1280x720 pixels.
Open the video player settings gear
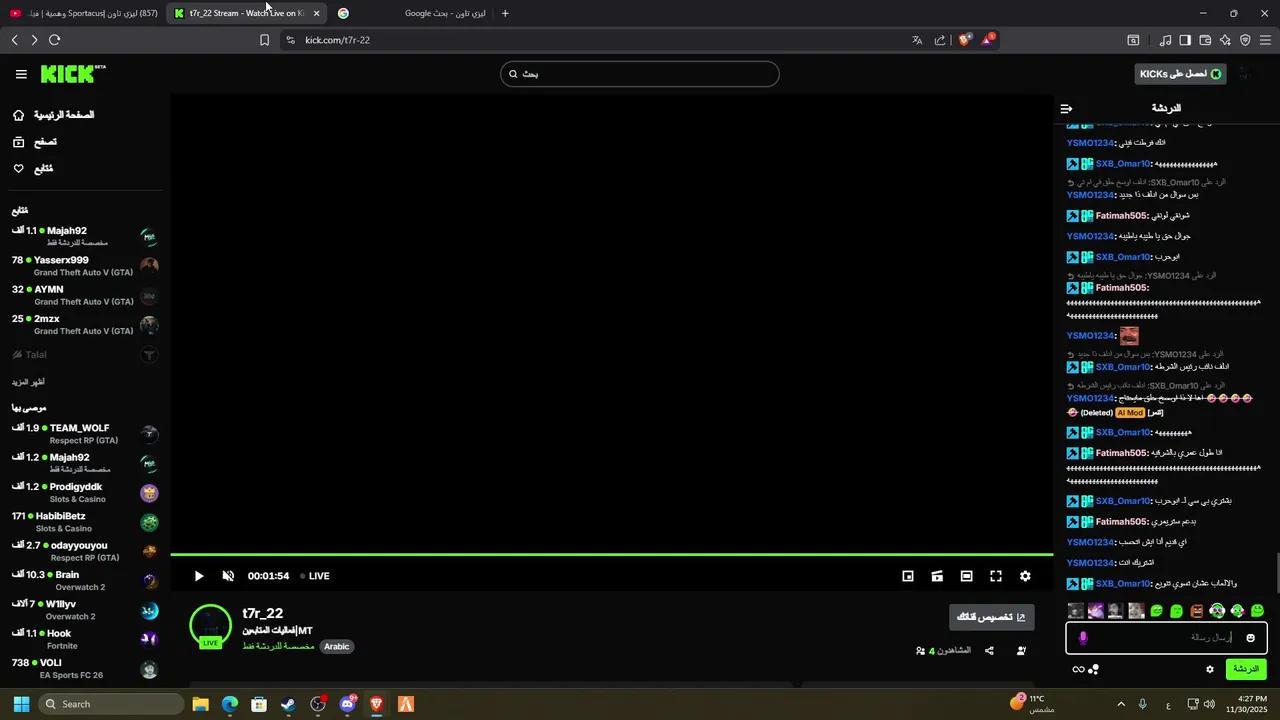click(1025, 576)
